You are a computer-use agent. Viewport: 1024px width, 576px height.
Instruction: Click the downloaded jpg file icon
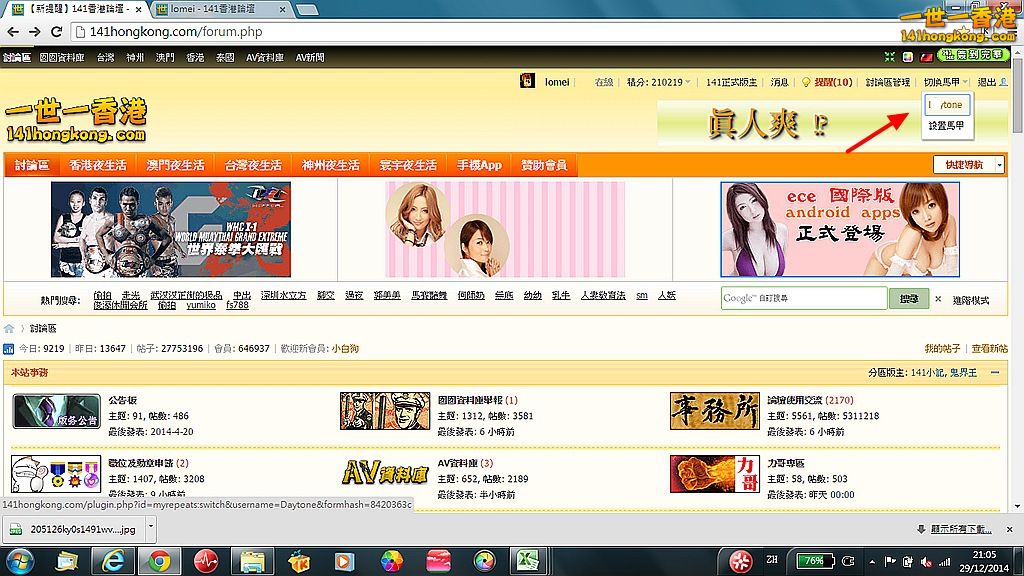click(16, 529)
